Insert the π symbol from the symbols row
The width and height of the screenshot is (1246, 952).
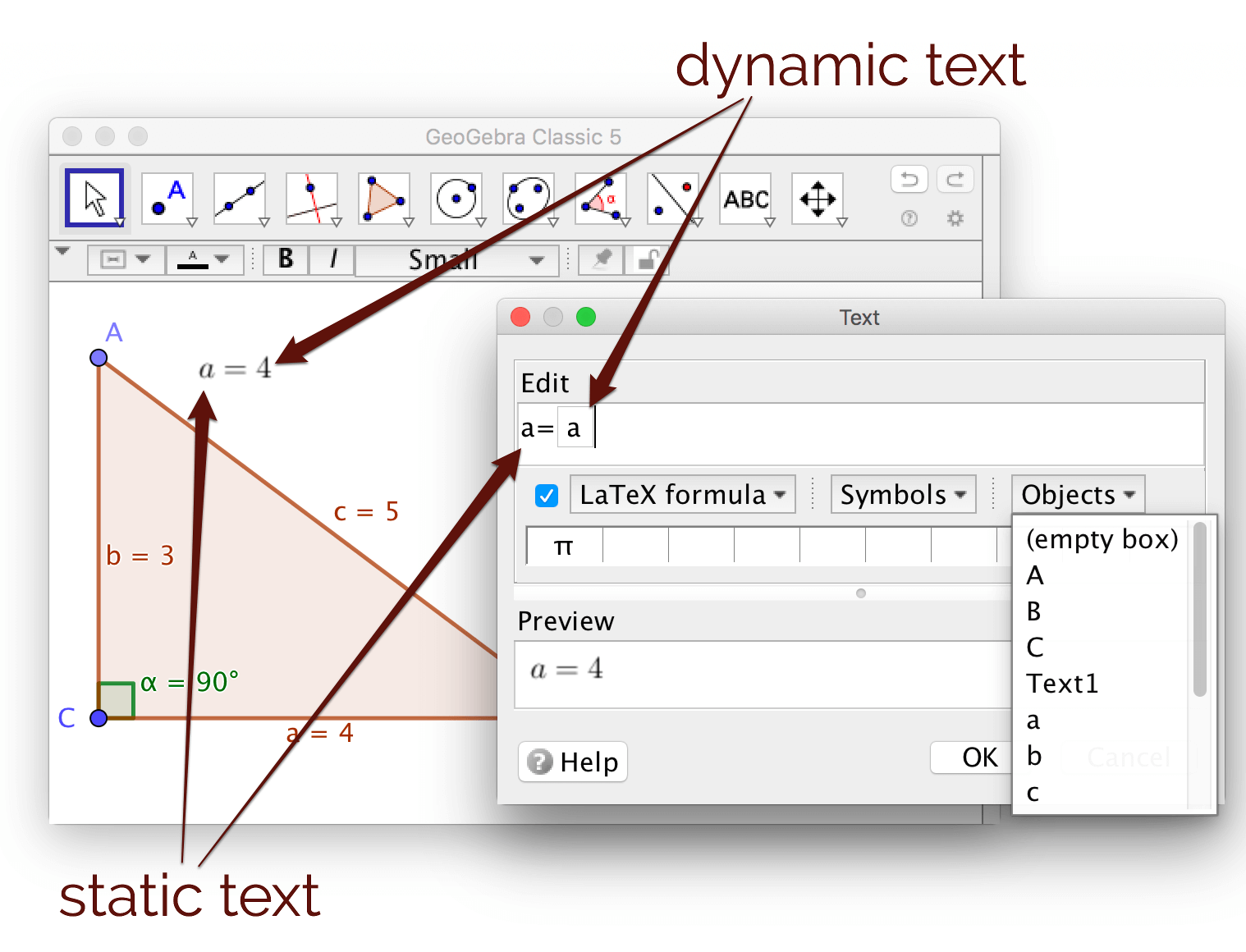[x=563, y=546]
